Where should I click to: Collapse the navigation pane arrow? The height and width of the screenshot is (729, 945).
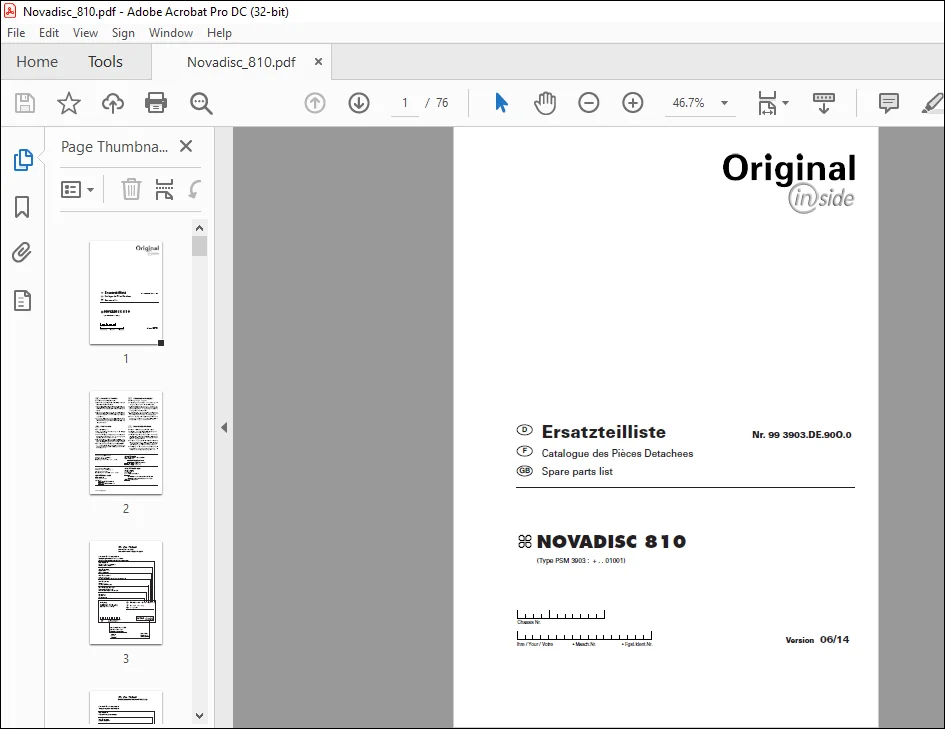[224, 427]
